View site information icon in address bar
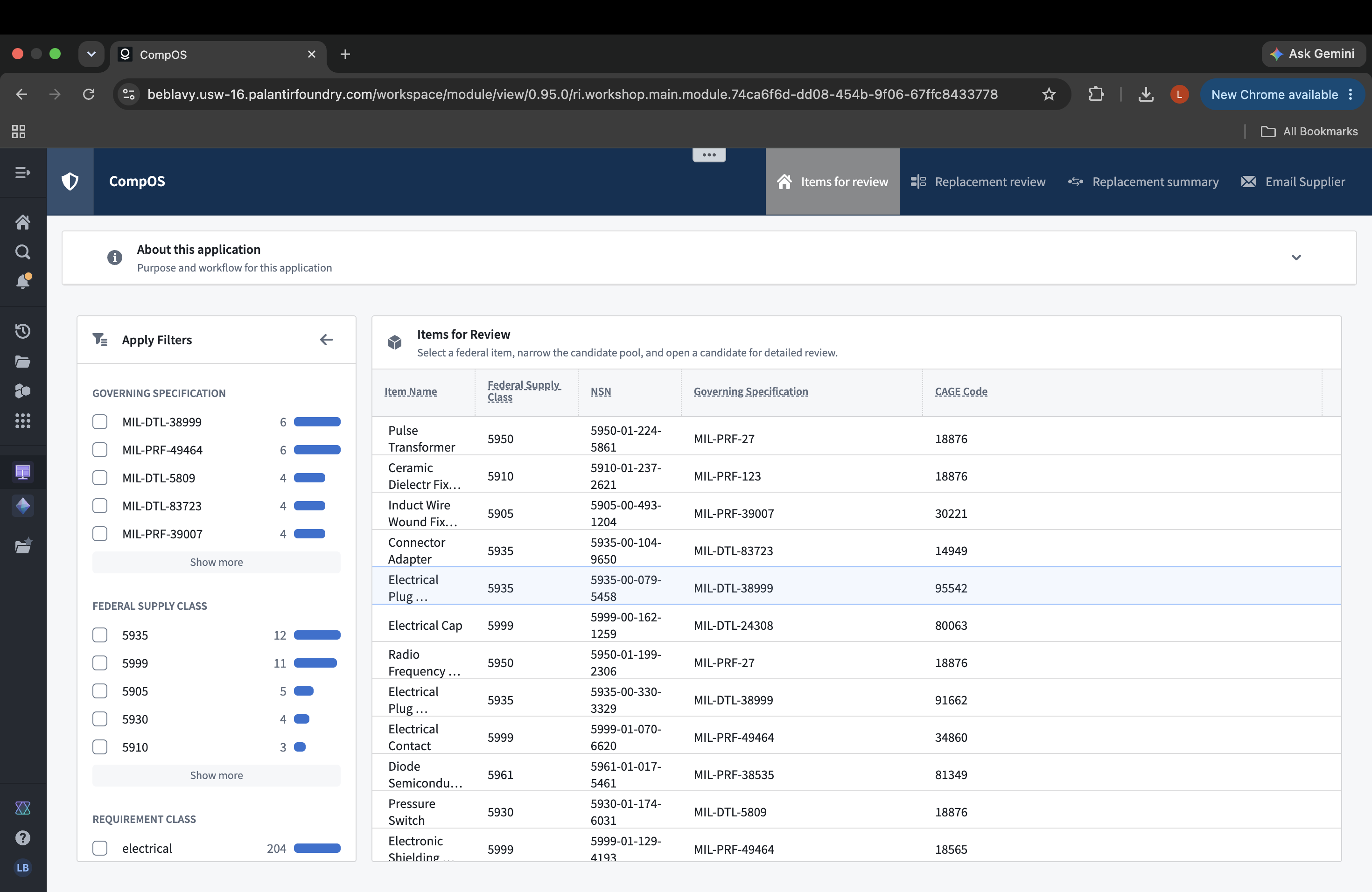This screenshot has height=892, width=1372. pos(129,94)
